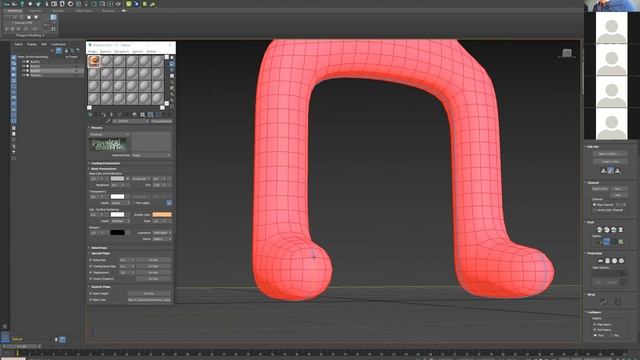640x360 pixels.
Task: Select Map Channel radio button
Action: pyautogui.click(x=595, y=204)
